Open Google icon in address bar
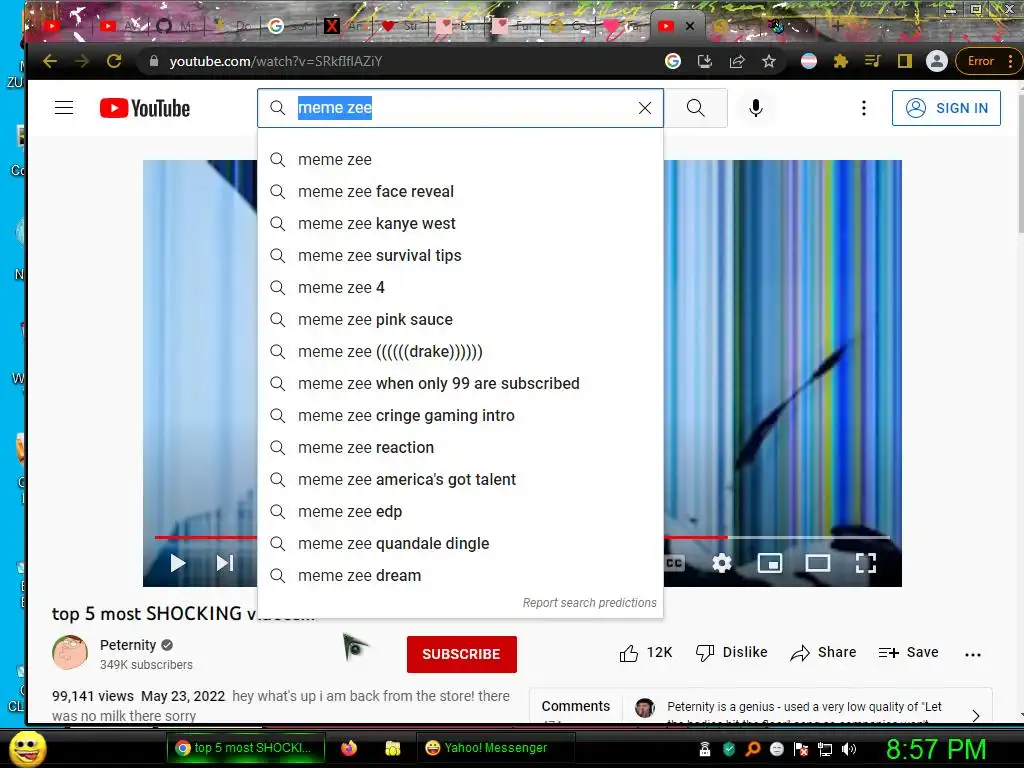Image resolution: width=1024 pixels, height=768 pixels. click(x=673, y=61)
